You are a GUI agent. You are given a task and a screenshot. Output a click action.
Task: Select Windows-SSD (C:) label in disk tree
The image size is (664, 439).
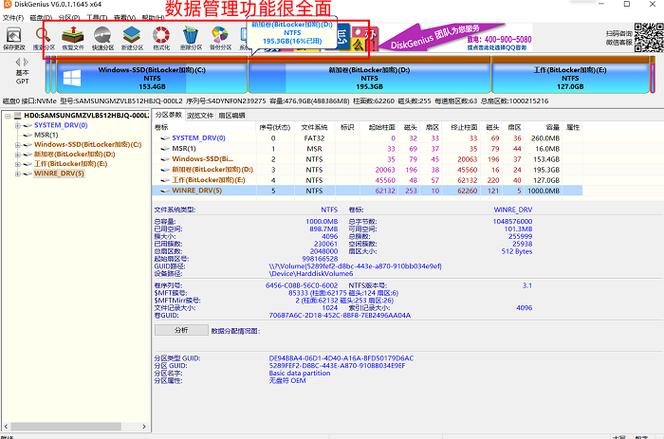(x=88, y=145)
